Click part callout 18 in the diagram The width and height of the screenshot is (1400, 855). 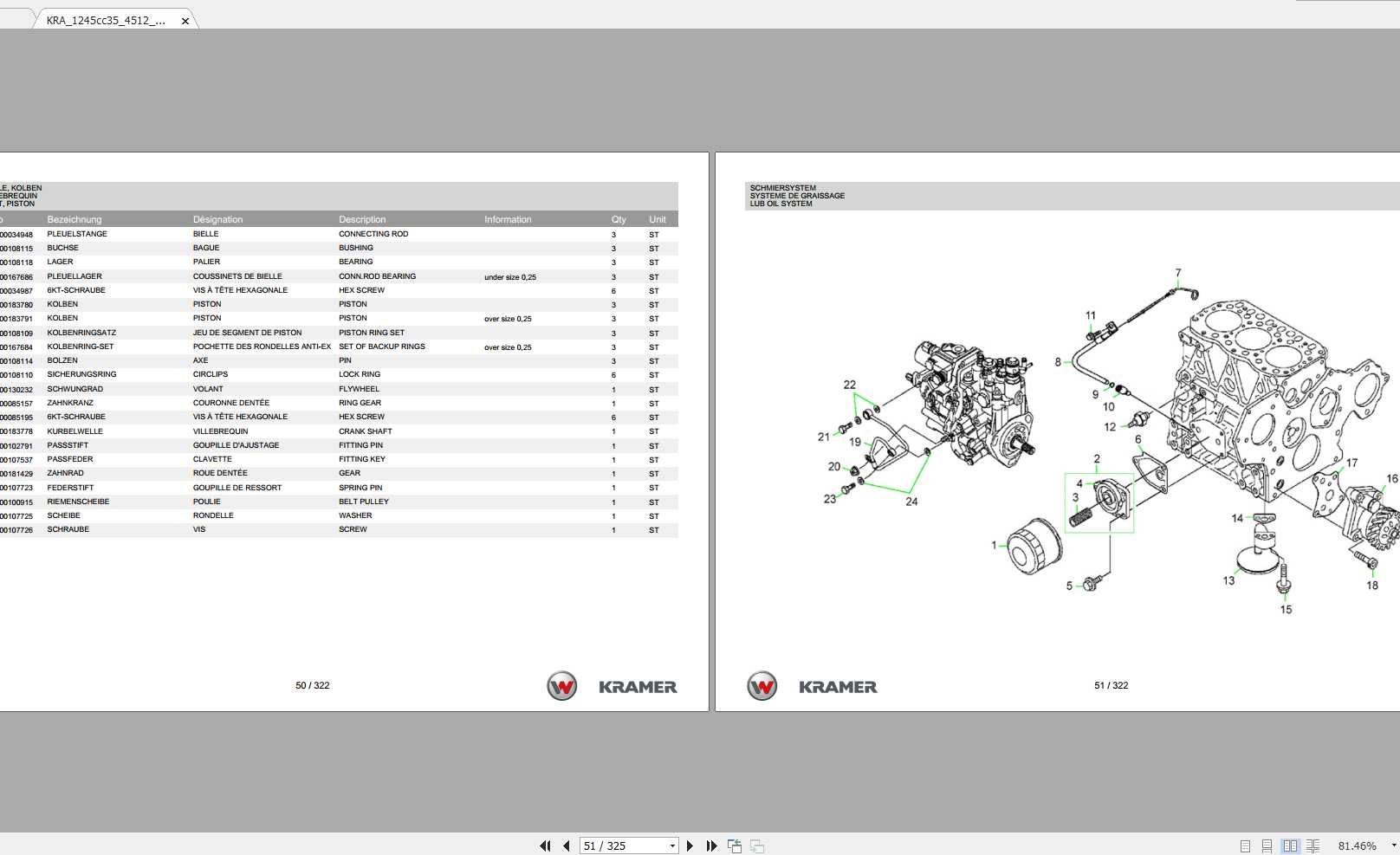click(1372, 586)
